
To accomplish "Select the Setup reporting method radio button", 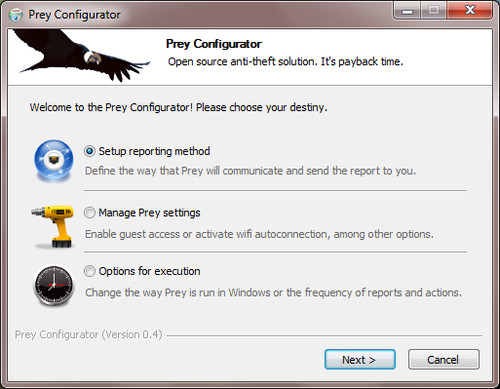I will [x=90, y=151].
